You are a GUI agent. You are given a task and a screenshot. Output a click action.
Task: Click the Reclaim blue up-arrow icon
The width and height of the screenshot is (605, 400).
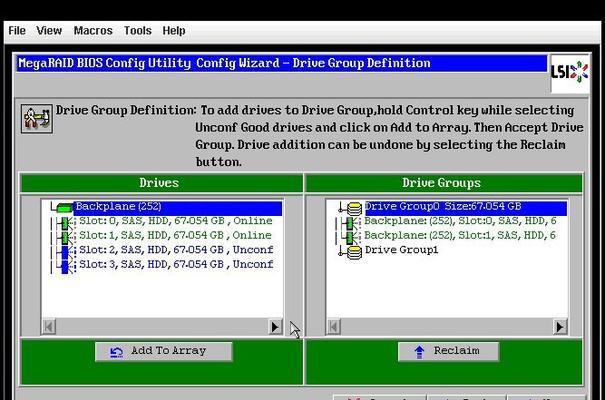coord(419,352)
